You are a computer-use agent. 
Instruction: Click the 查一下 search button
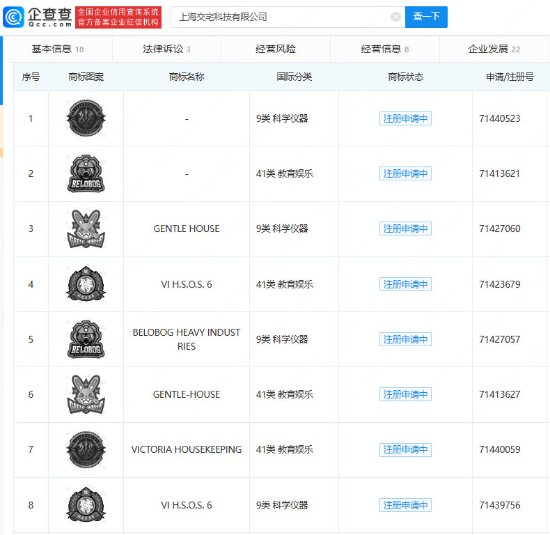point(426,17)
